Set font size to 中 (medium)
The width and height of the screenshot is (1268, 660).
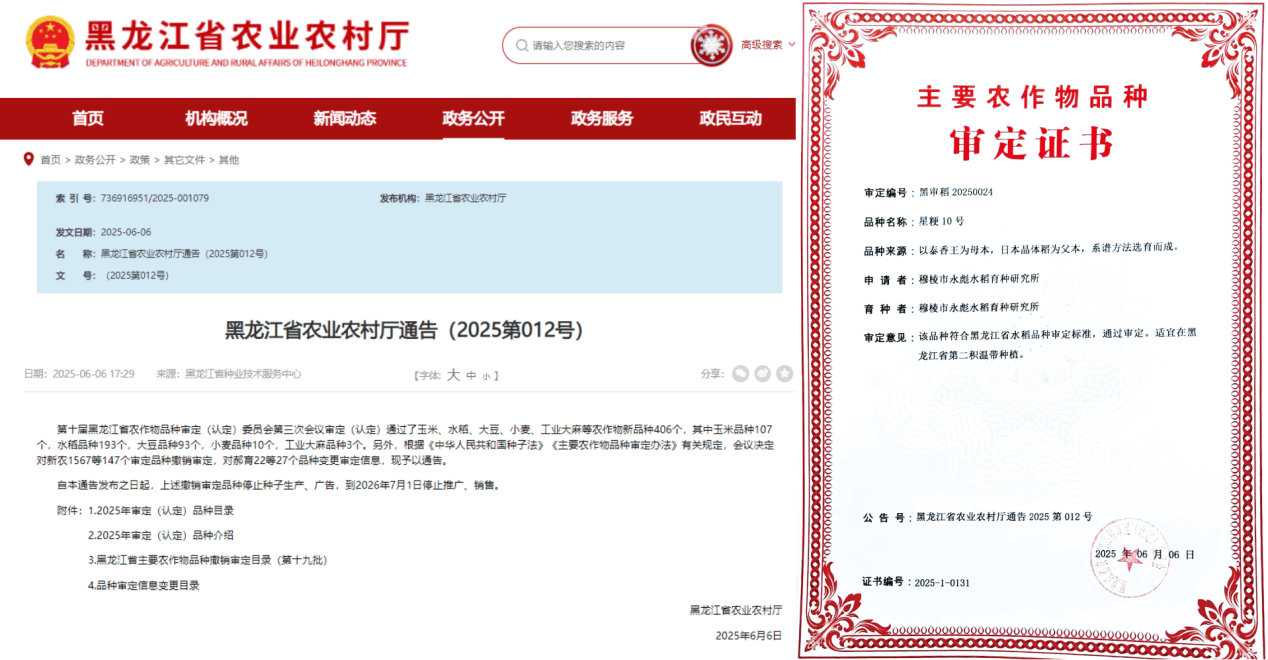tap(471, 375)
